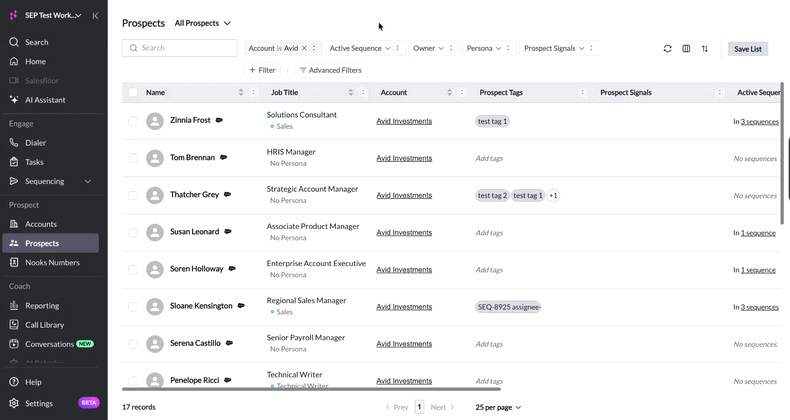Click the sort order arrows icon
790x420 pixels.
pos(705,49)
